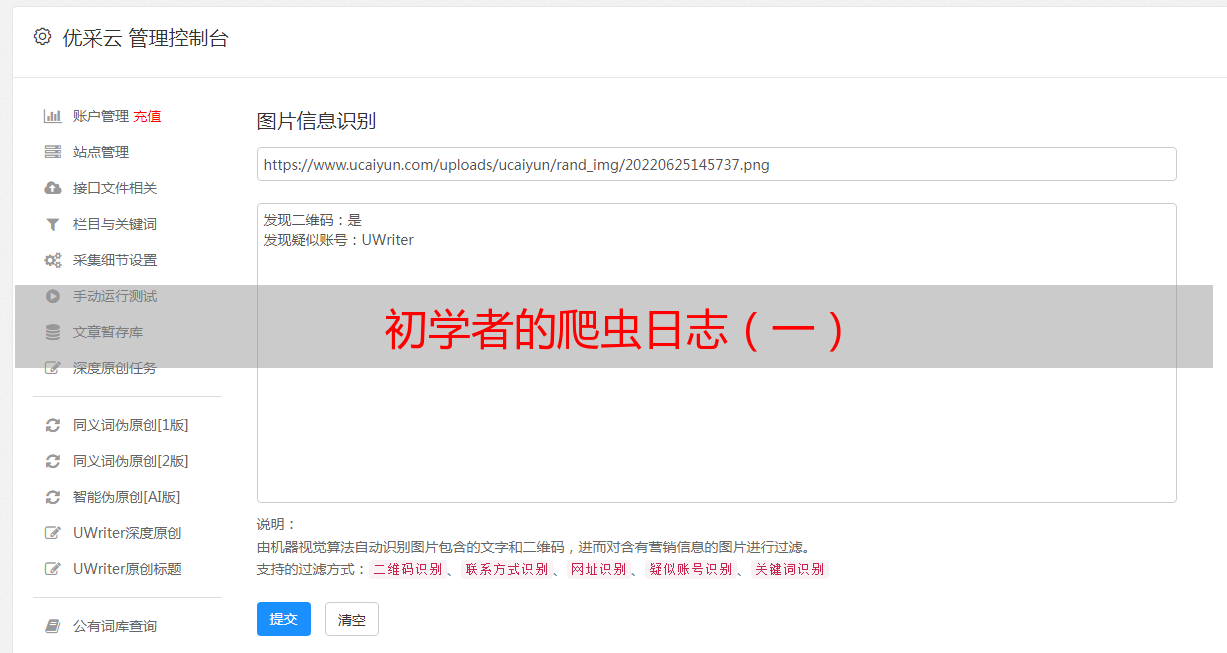Open UWriter原创标题 page

click(127, 569)
